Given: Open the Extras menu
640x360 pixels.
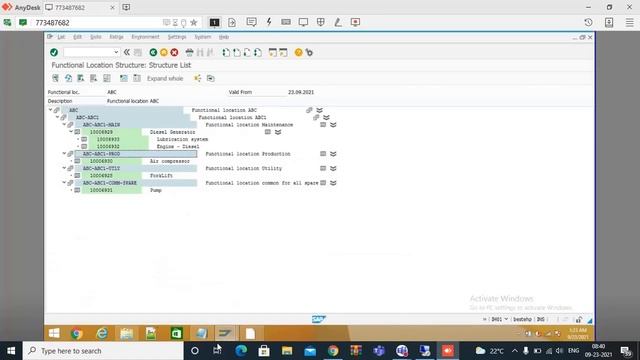Looking at the screenshot, I should tap(116, 37).
